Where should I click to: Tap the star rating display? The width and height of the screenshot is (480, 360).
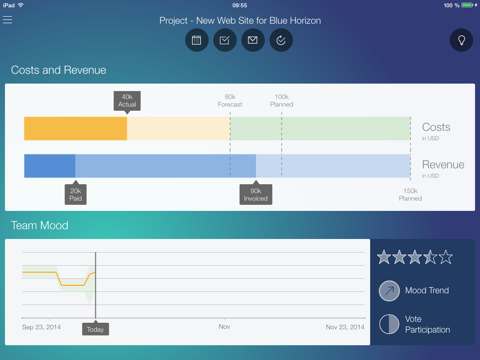click(x=415, y=257)
